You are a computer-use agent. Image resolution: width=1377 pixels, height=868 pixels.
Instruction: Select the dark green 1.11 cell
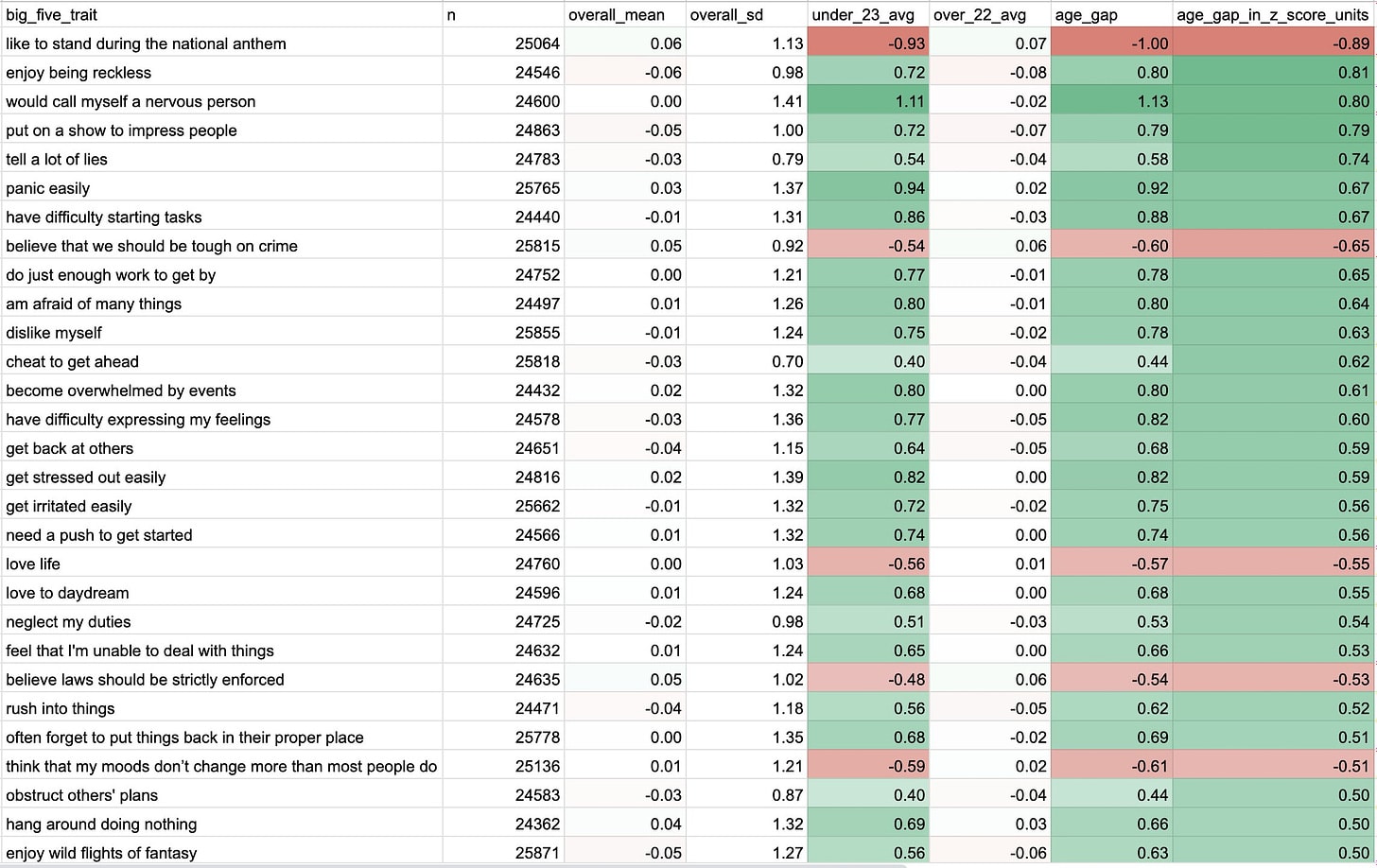[x=867, y=101]
